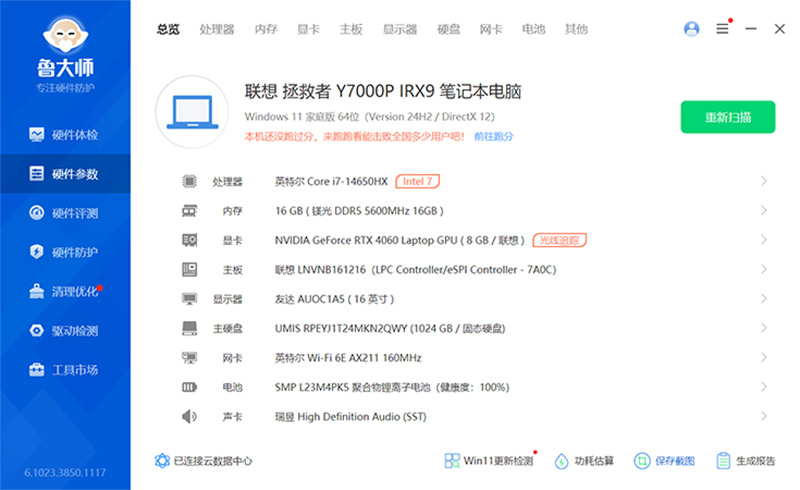Click the 重新扫描 button
800x490 pixels.
point(728,117)
